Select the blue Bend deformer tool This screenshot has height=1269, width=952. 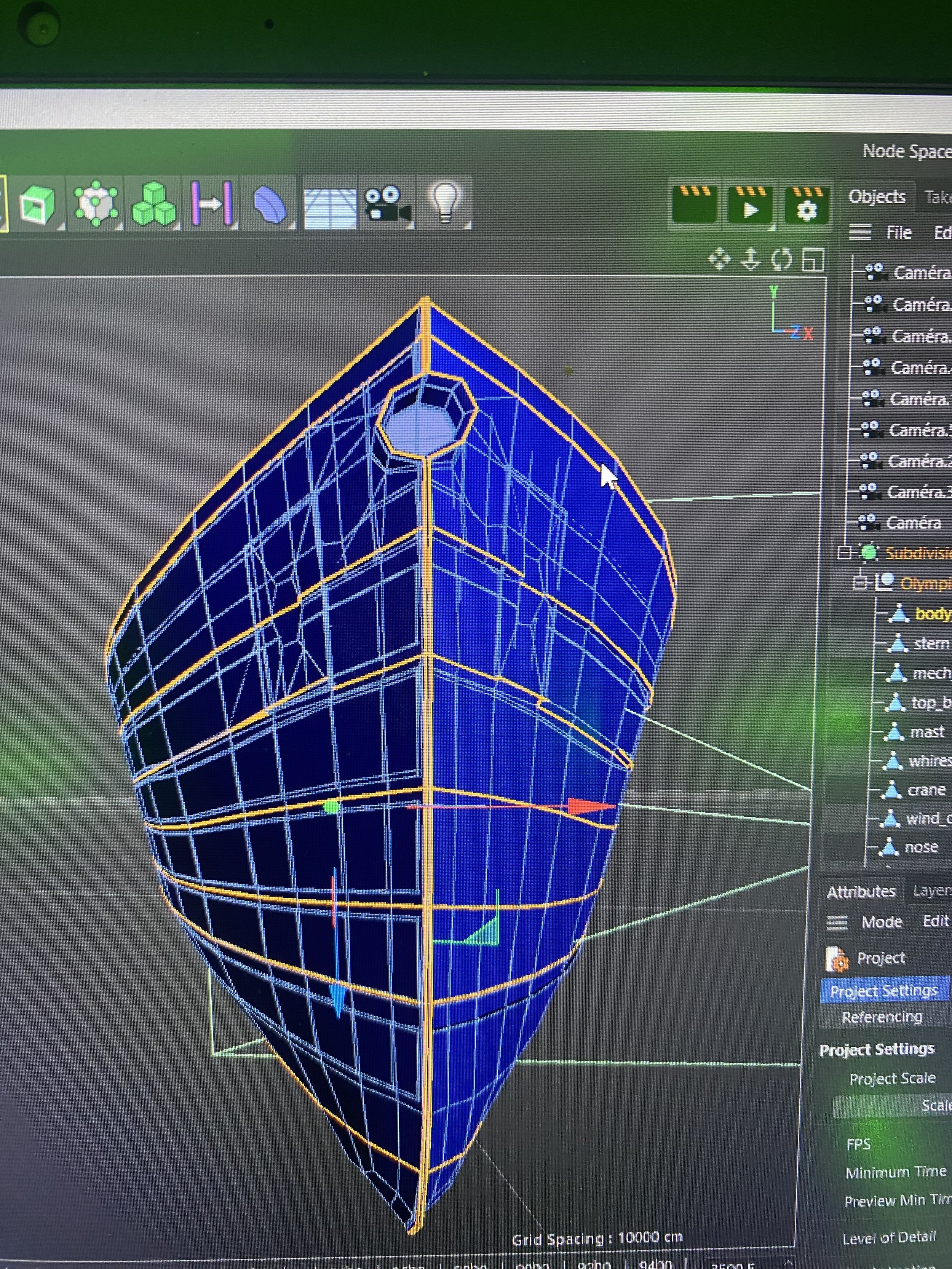click(x=270, y=204)
